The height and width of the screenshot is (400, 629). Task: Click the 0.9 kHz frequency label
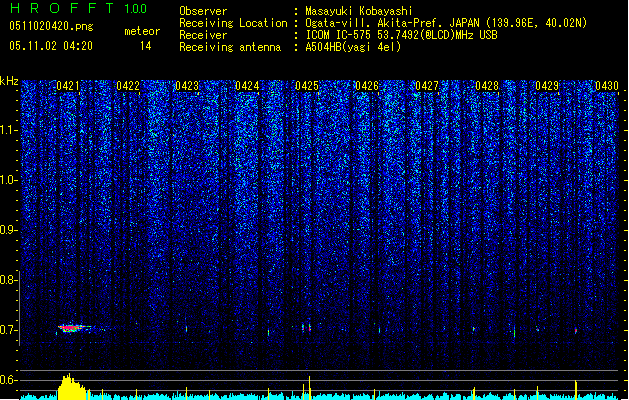coord(8,230)
